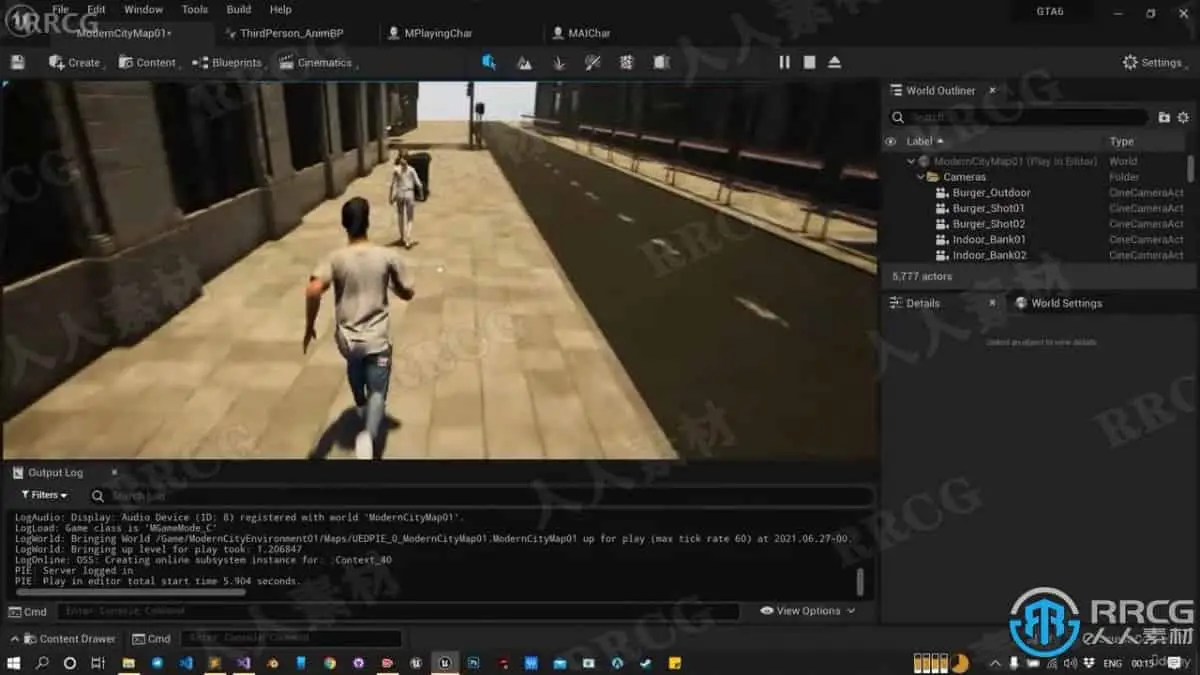The width and height of the screenshot is (1200, 675).
Task: Open the Create dropdown
Action: pos(77,62)
